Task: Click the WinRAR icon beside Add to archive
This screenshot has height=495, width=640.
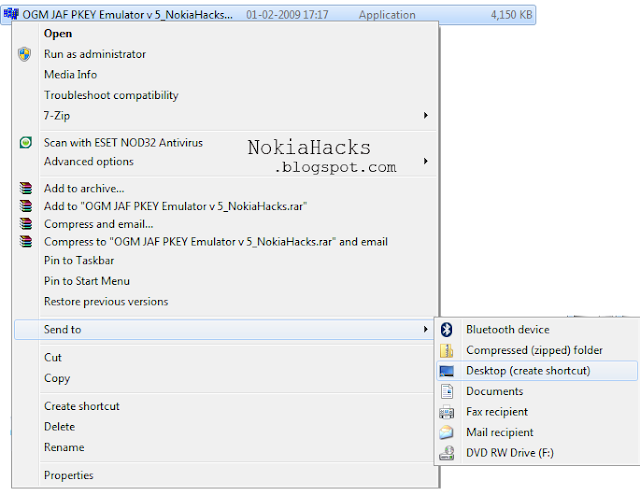Action: pos(26,188)
